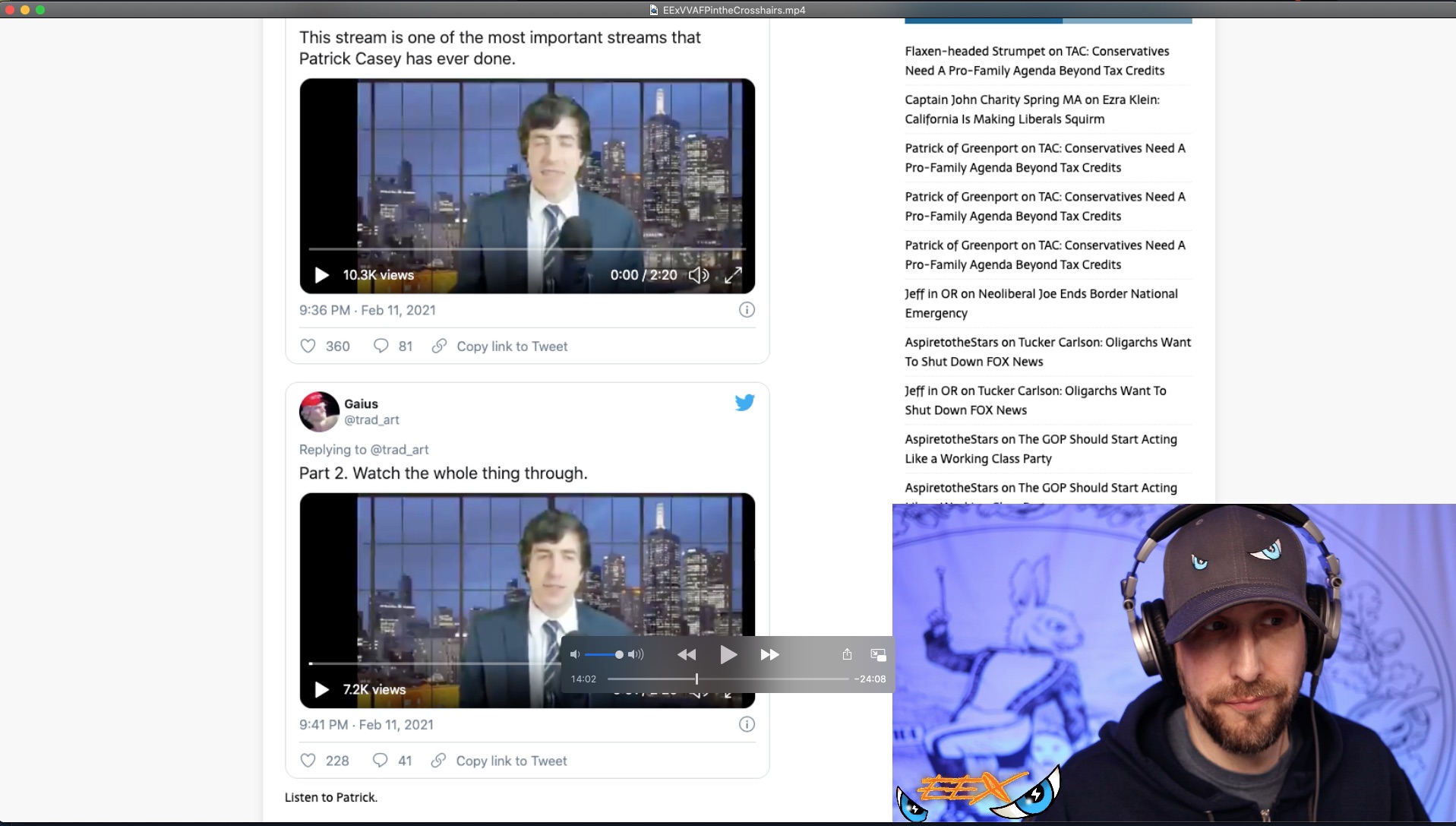Toggle picture-in-picture mode in player
Screen dimensions: 1456x826
pos(878,654)
